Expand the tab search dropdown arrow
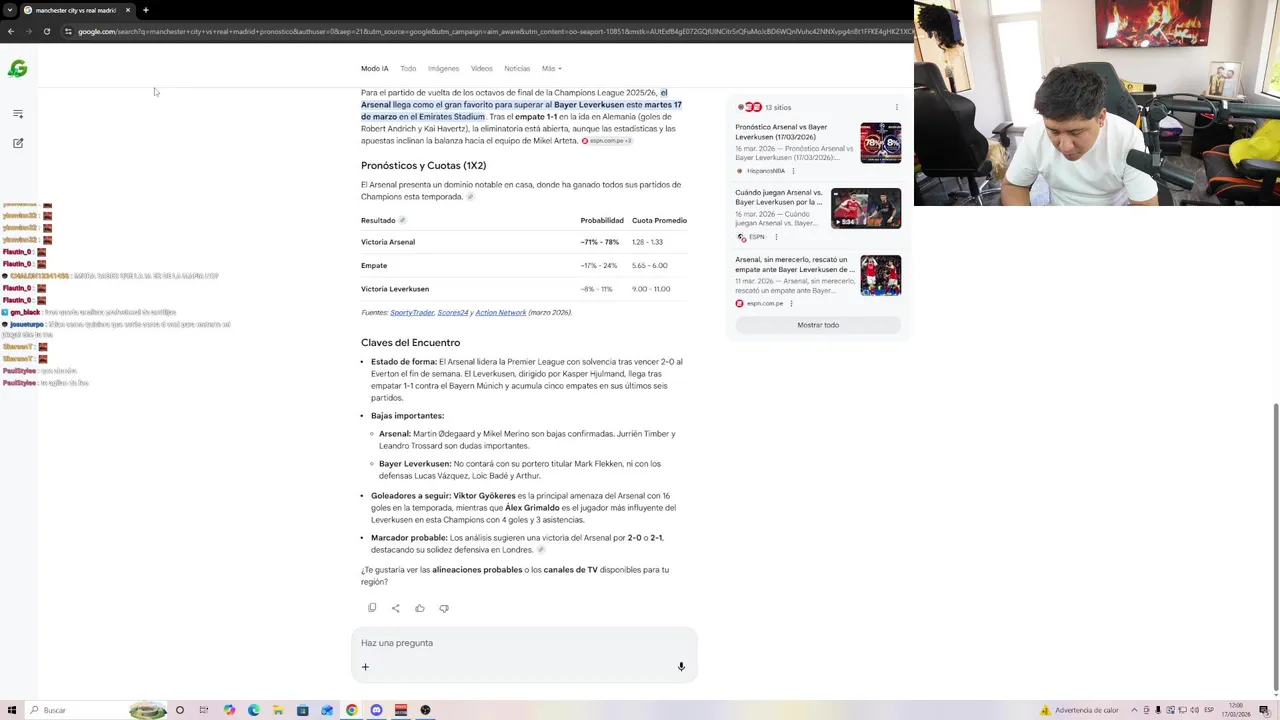Viewport: 1280px width, 720px height. coord(10,10)
